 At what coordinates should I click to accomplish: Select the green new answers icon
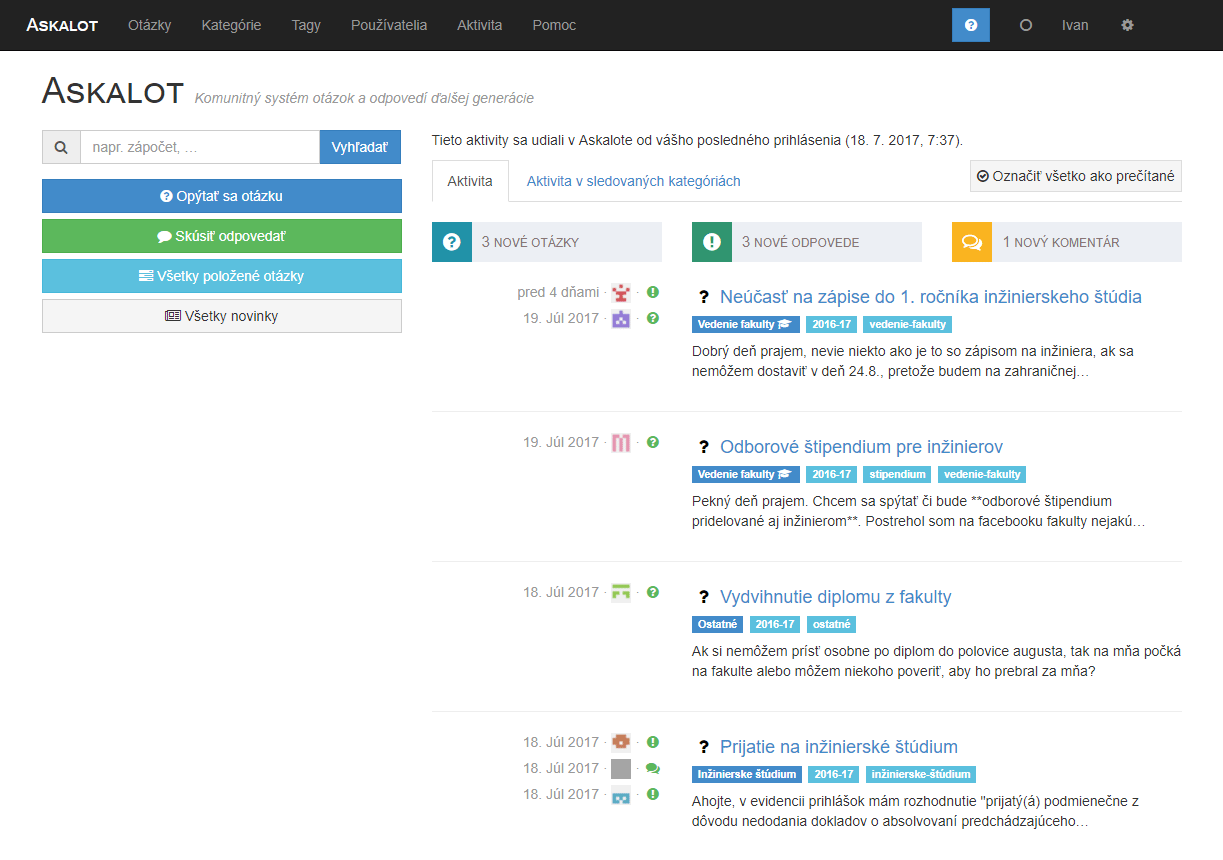tap(711, 242)
